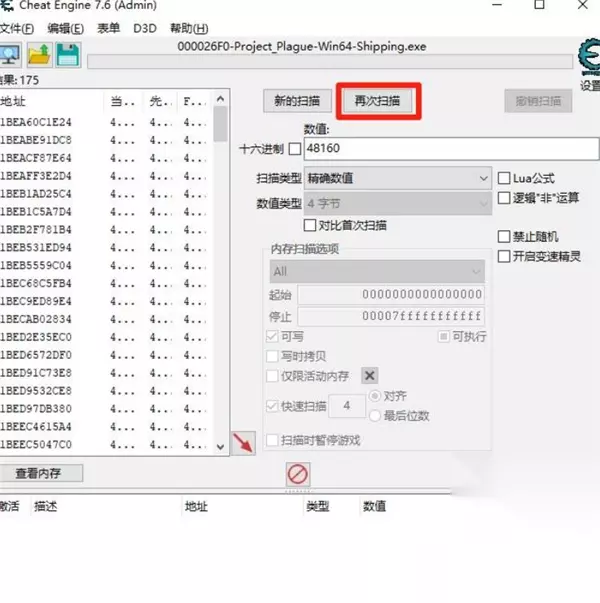Click the results list scrollbar thumb
The width and height of the screenshot is (600, 603).
click(x=220, y=124)
